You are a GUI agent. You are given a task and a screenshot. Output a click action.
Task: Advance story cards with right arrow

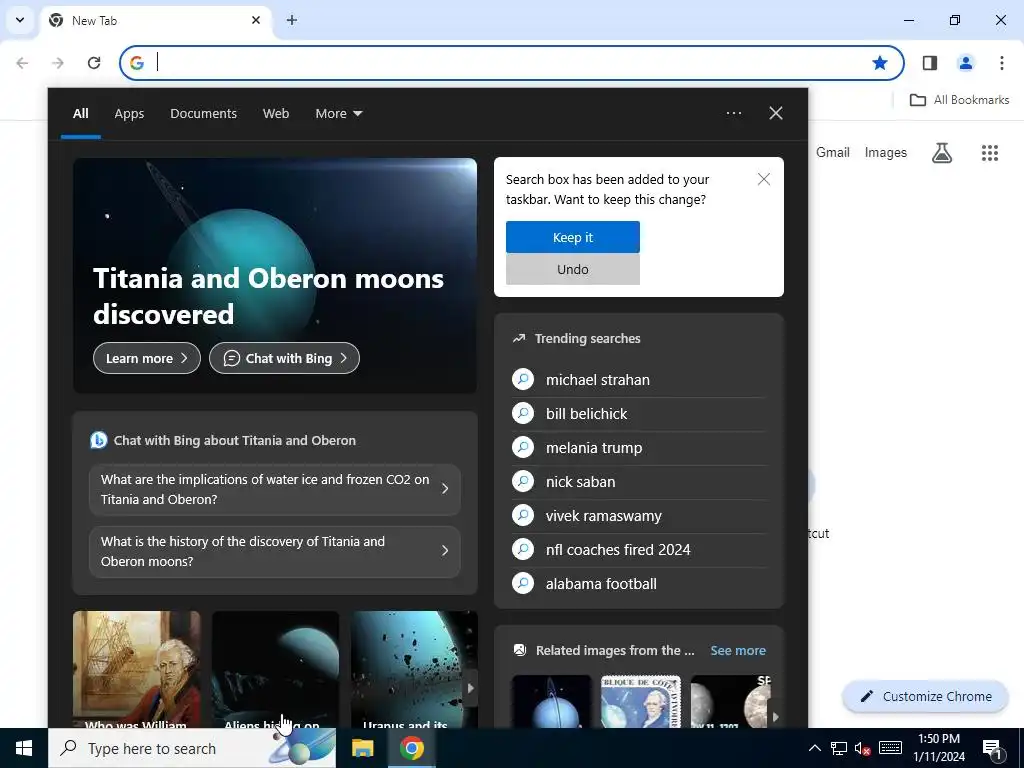point(470,688)
